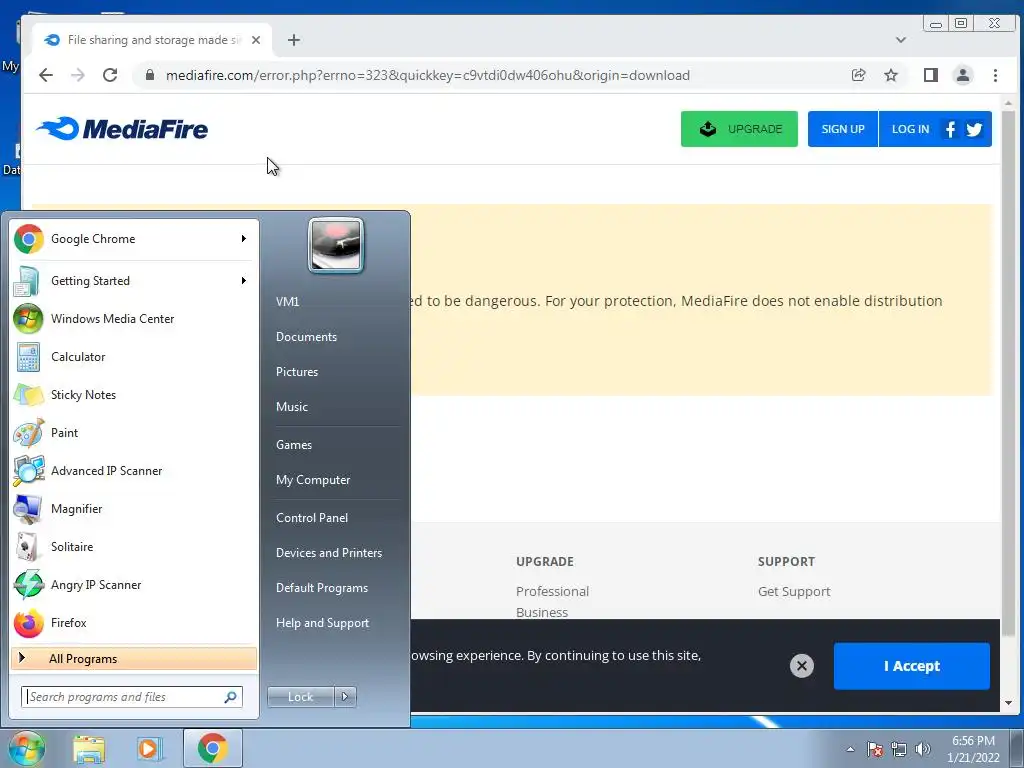This screenshot has height=768, width=1024.
Task: Open Sticky Notes
Action: (x=134, y=394)
